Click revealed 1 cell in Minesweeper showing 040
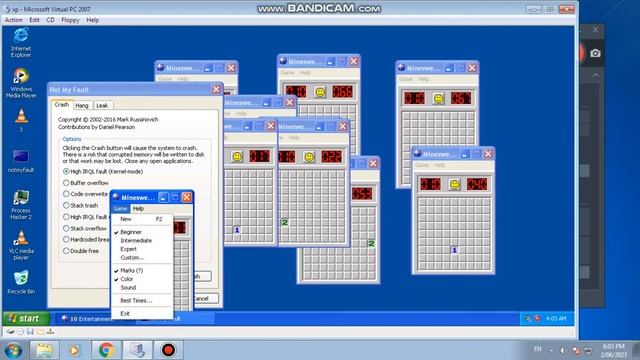Screen dimensions: 640x360 [x=454, y=250]
